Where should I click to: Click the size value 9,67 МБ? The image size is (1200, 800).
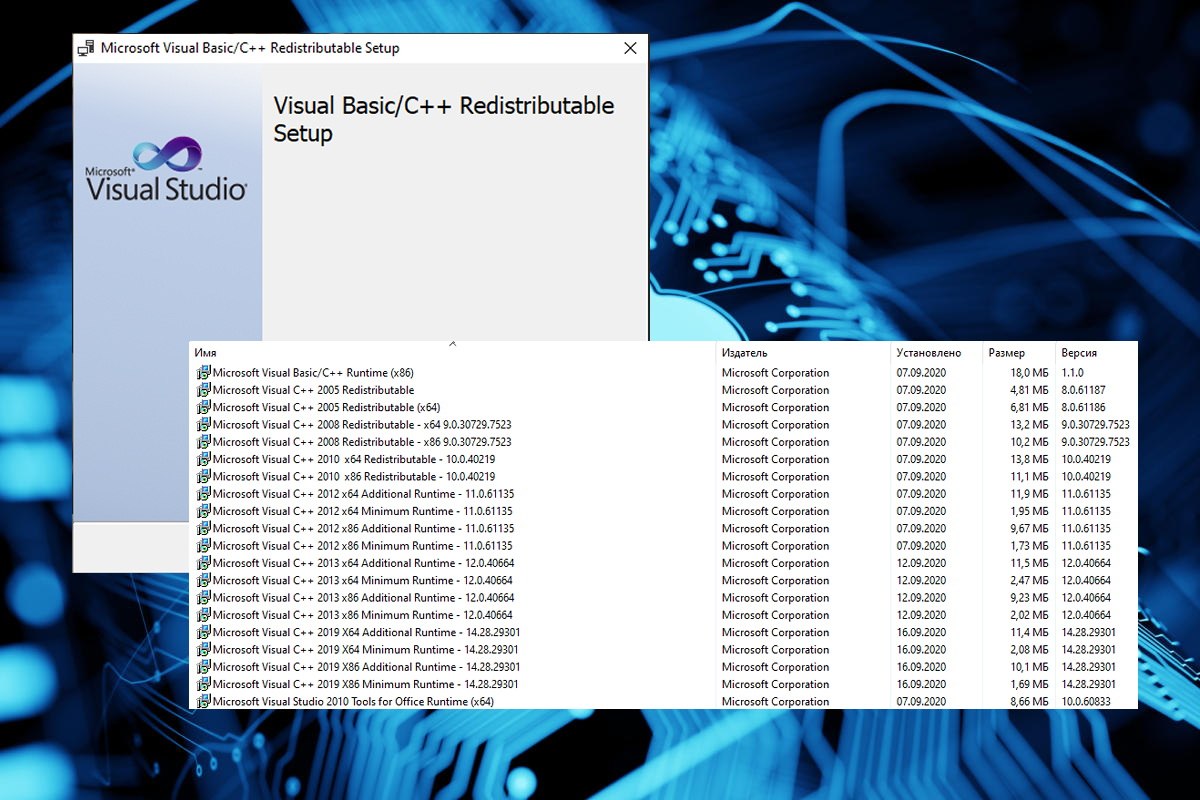coord(1027,528)
